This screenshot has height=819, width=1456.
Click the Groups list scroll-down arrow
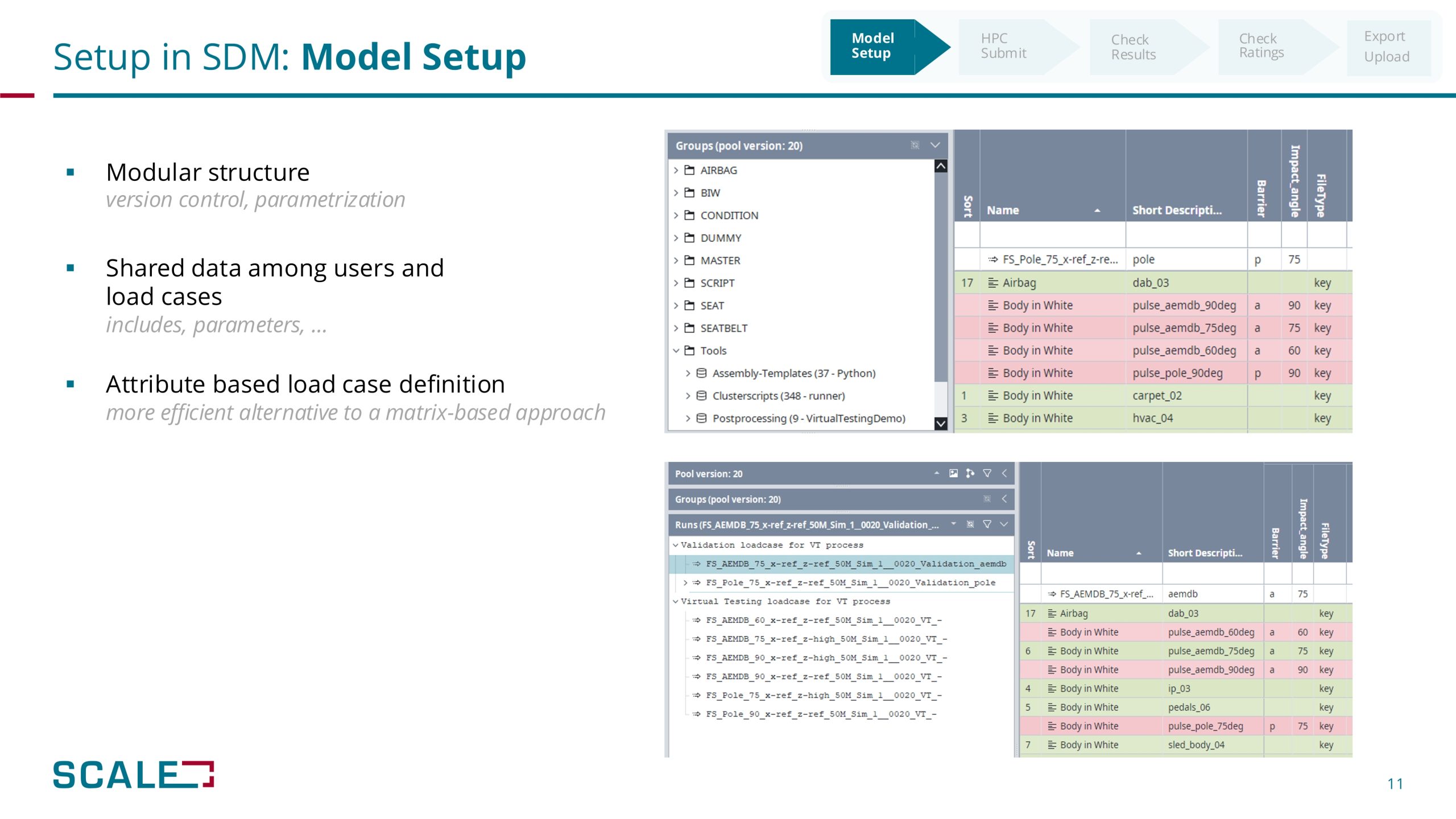[x=941, y=424]
